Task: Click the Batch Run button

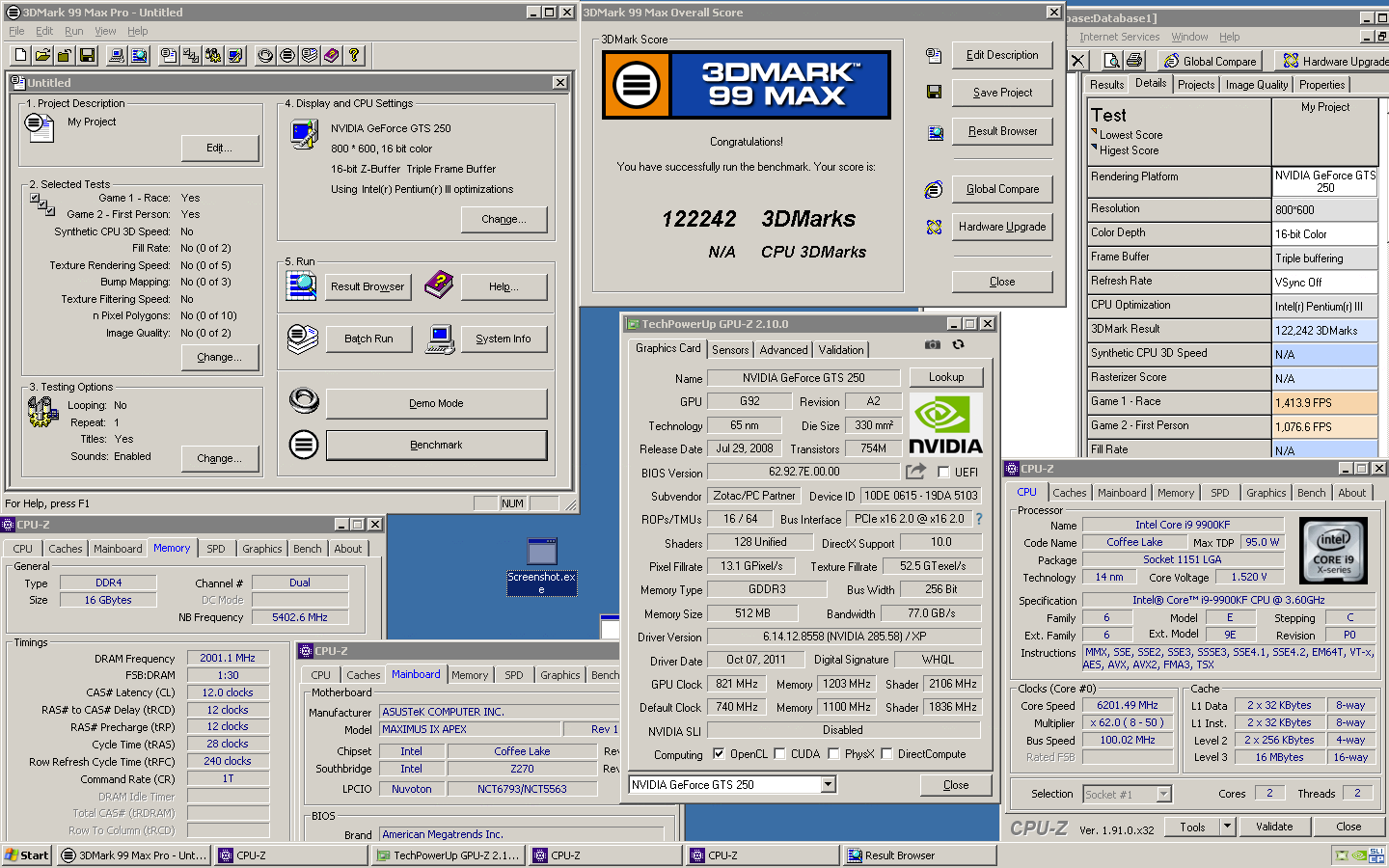Action: [368, 339]
